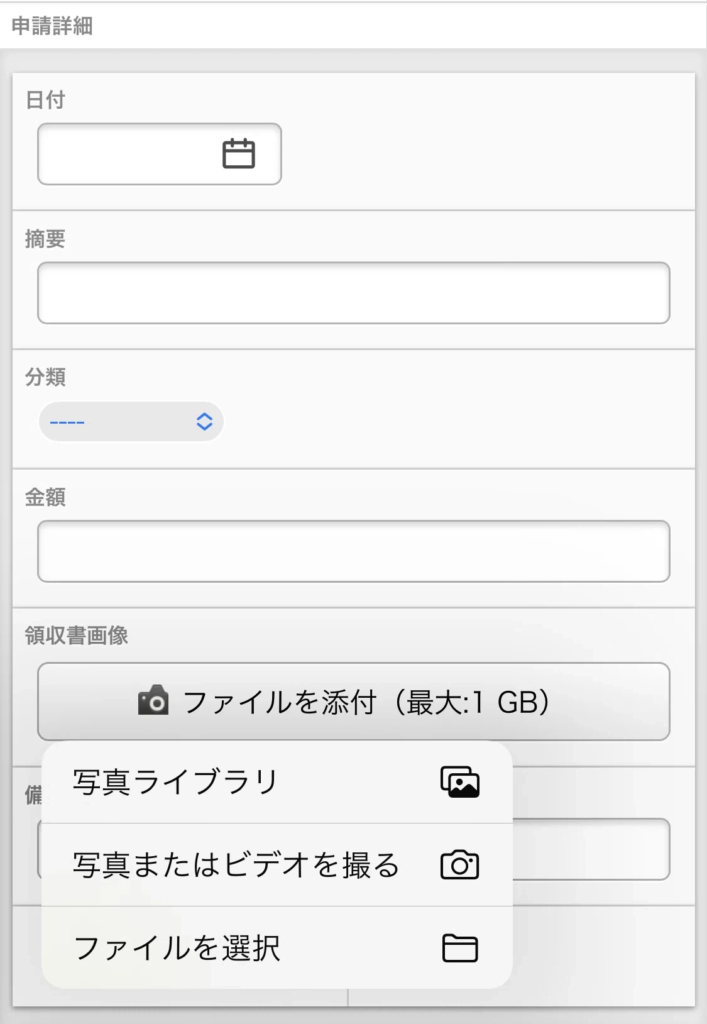The height and width of the screenshot is (1024, 707).
Task: Click inside the 摘要 summary text field
Action: click(352, 291)
